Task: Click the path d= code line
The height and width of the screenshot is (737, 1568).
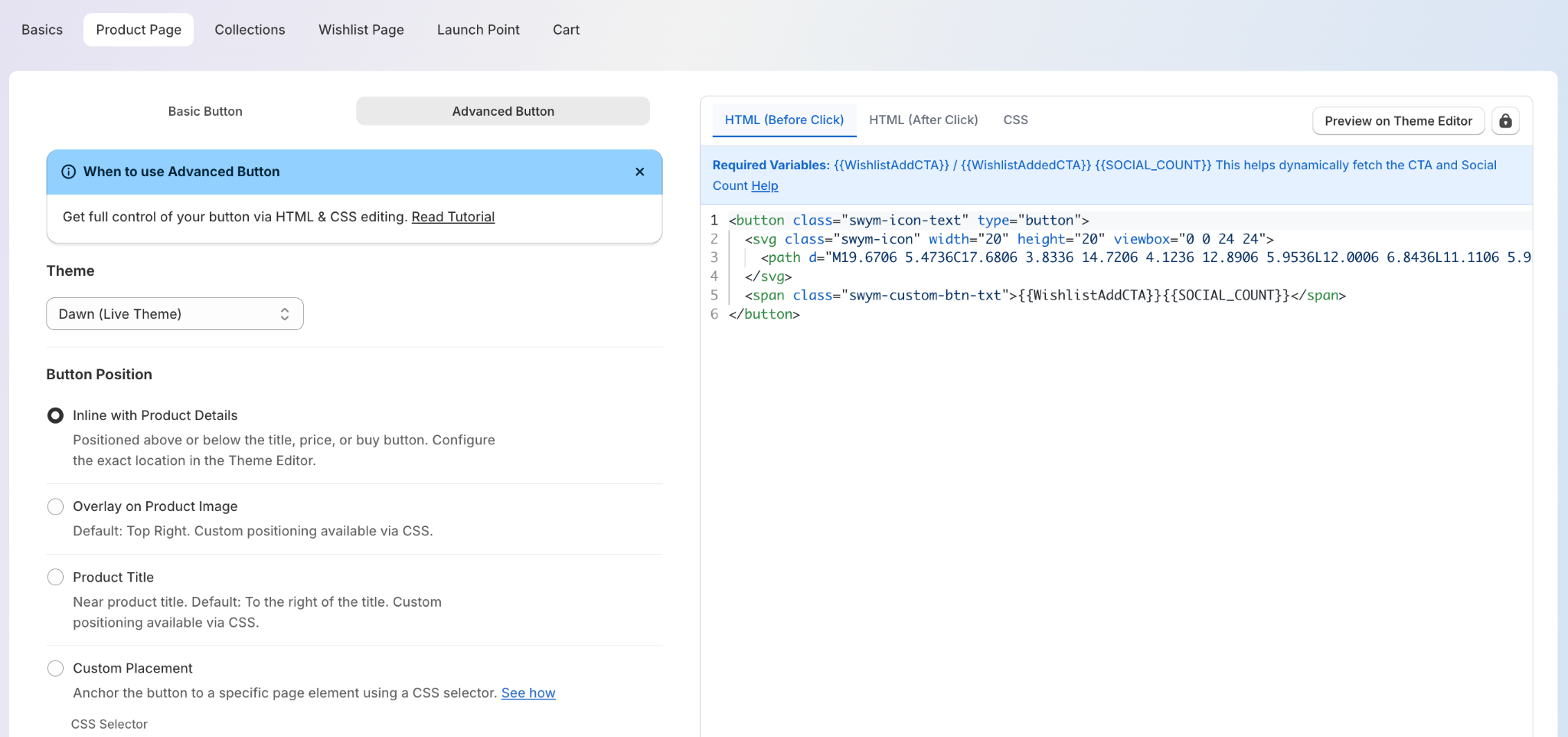Action: [1145, 257]
